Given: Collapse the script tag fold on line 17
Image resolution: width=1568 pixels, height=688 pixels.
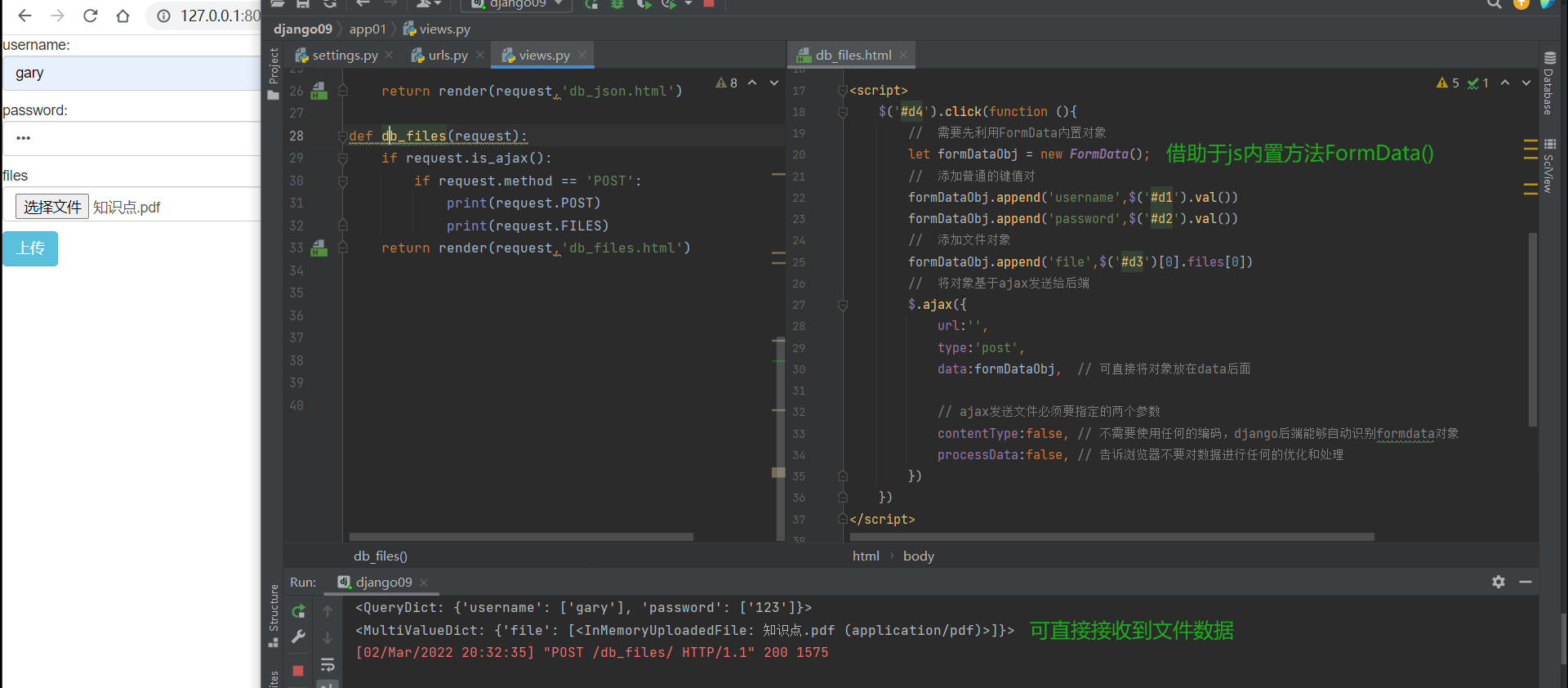Looking at the screenshot, I should (842, 91).
